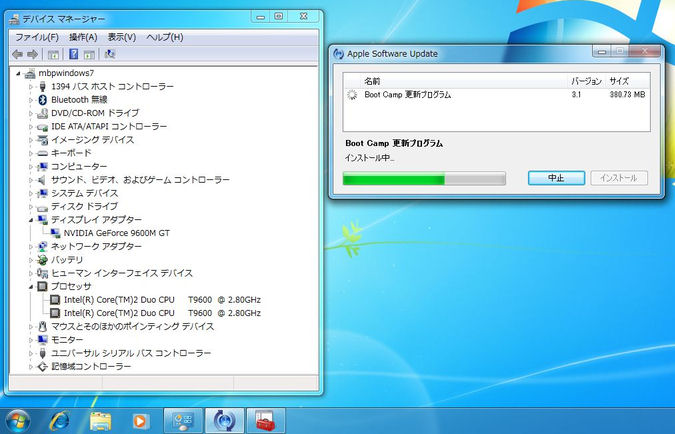
Task: Open the ファイル(F) menu
Action: 37,37
